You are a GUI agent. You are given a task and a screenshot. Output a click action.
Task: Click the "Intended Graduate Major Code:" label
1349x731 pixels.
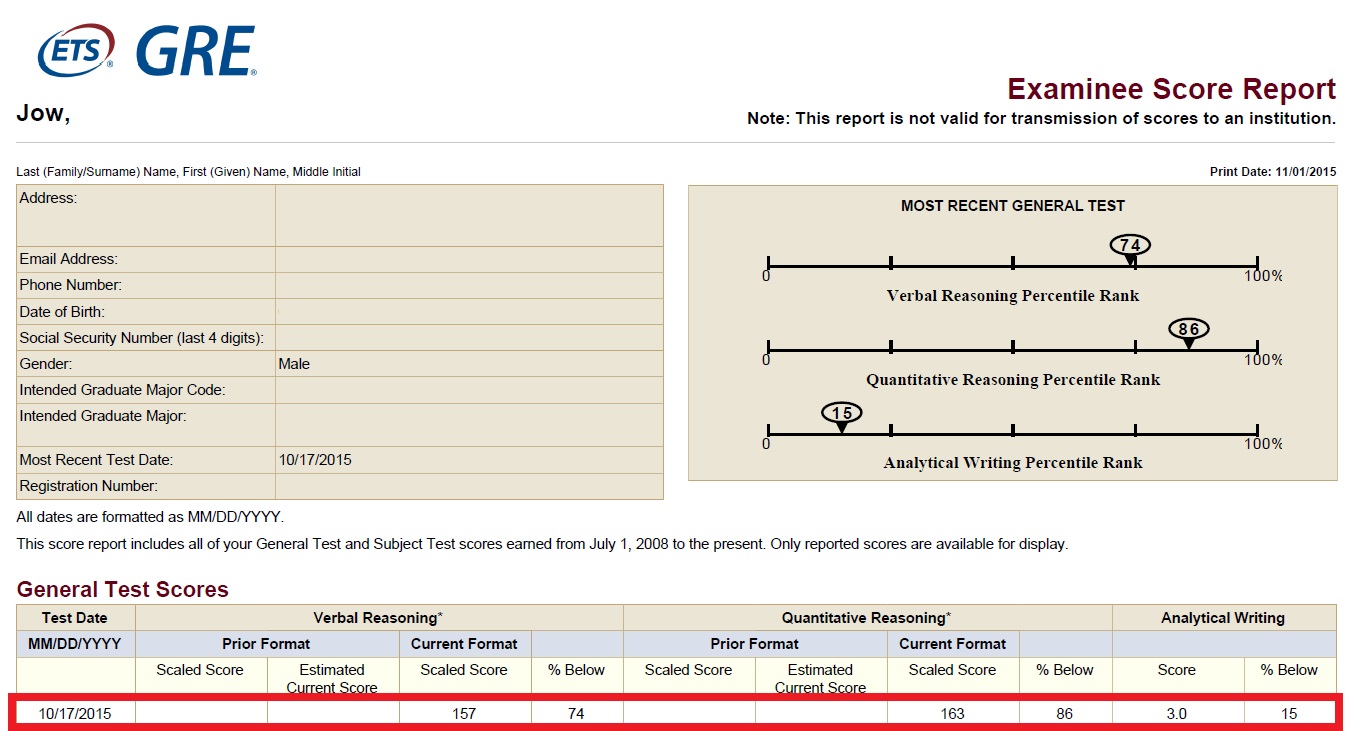pos(122,390)
